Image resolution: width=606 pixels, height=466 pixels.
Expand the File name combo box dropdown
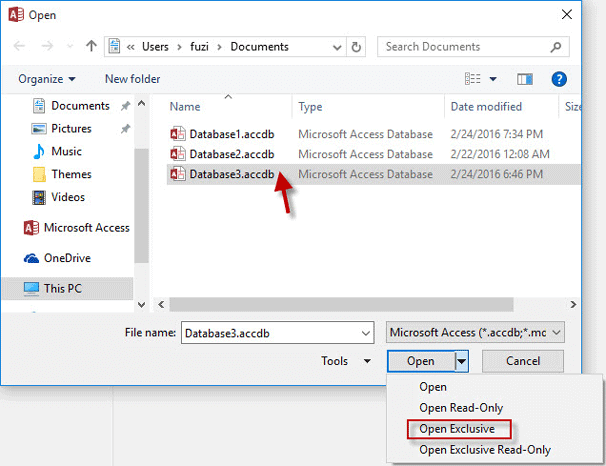coord(366,333)
